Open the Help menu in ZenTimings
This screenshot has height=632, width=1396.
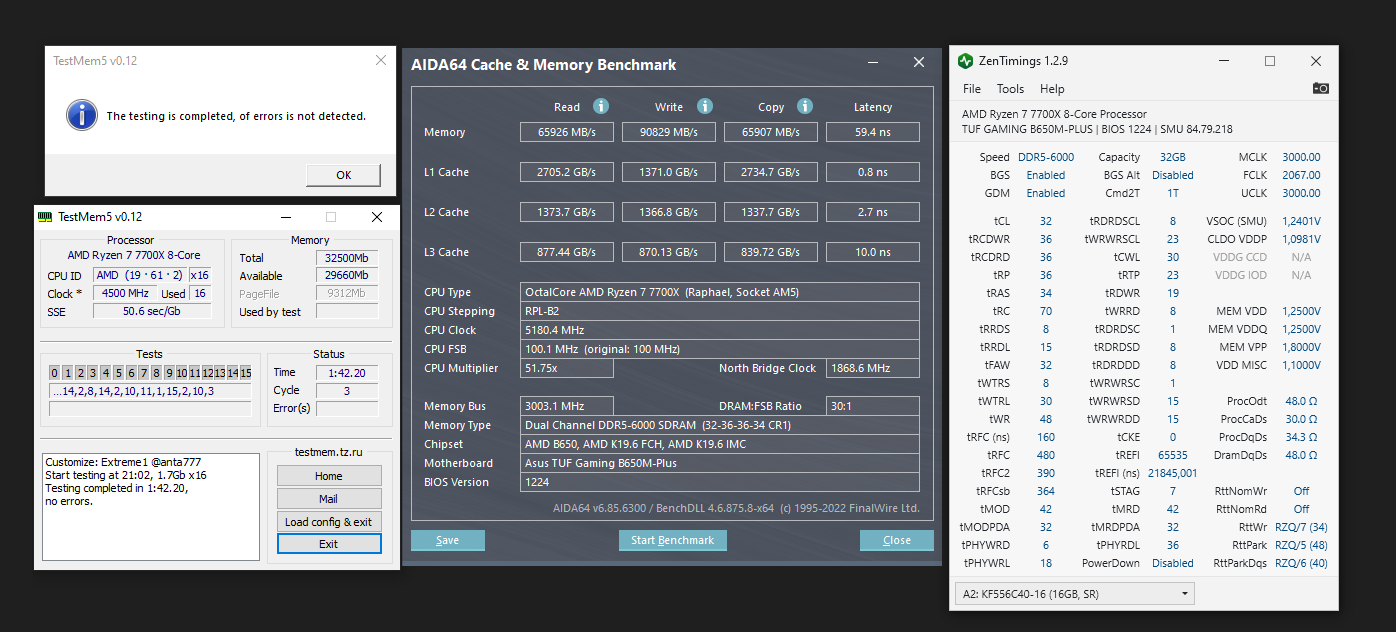click(x=1052, y=89)
